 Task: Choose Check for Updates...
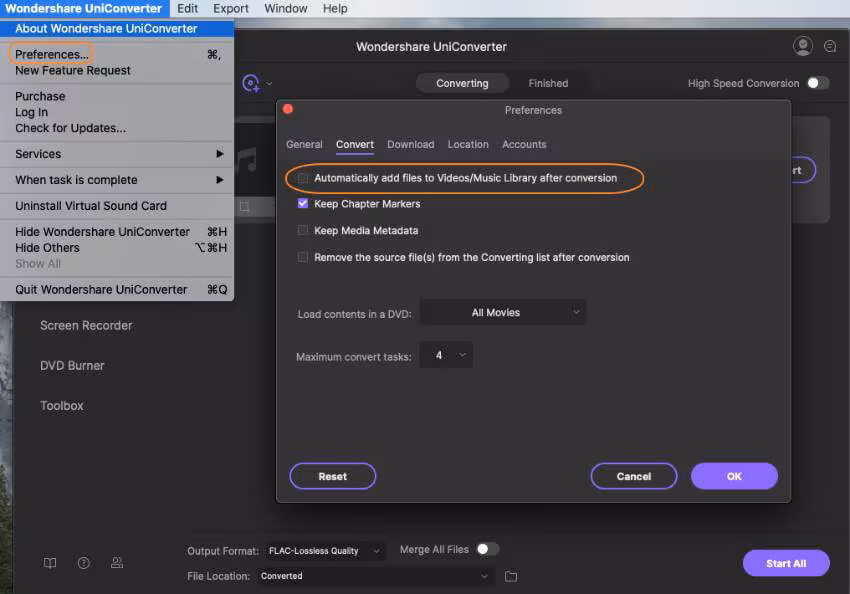(117, 128)
